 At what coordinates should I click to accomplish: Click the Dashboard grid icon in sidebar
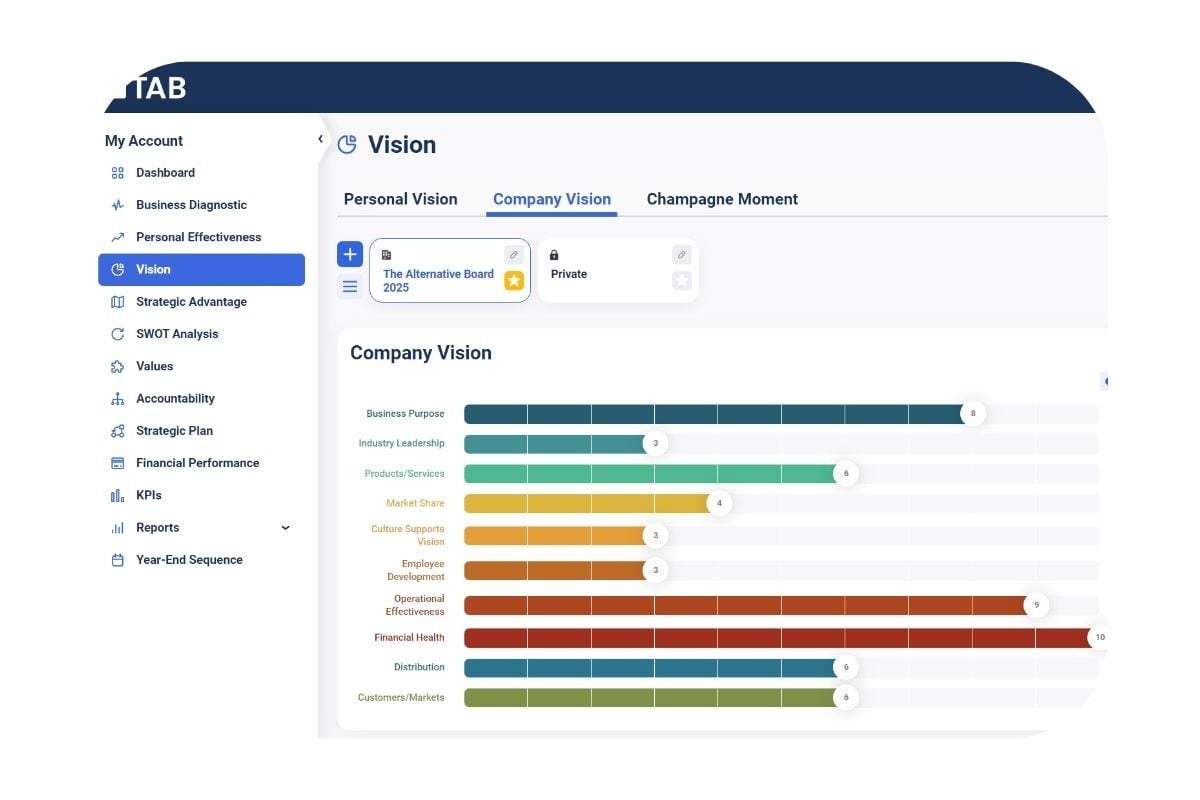point(117,173)
